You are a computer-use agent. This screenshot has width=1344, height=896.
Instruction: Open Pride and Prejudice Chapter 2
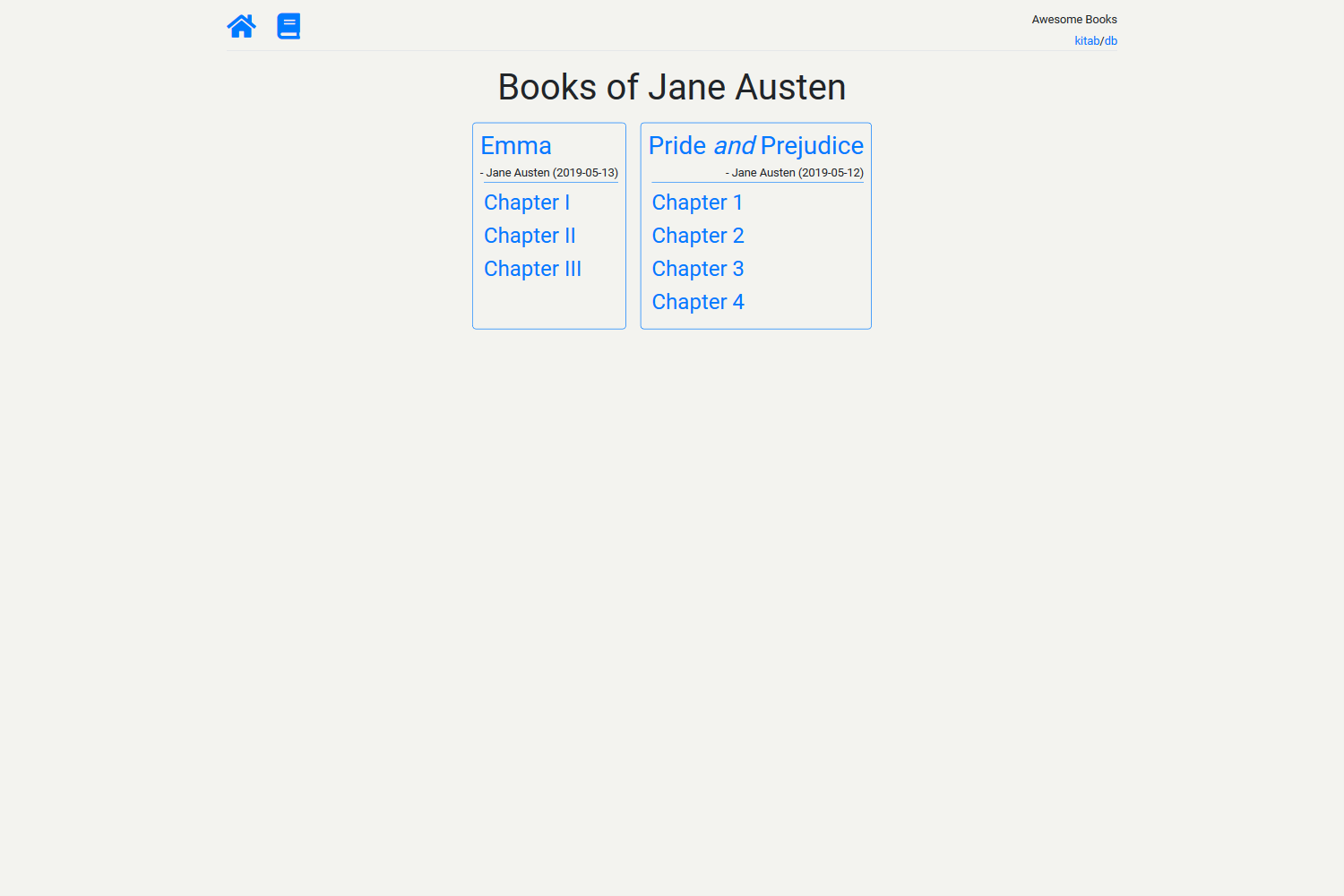698,236
